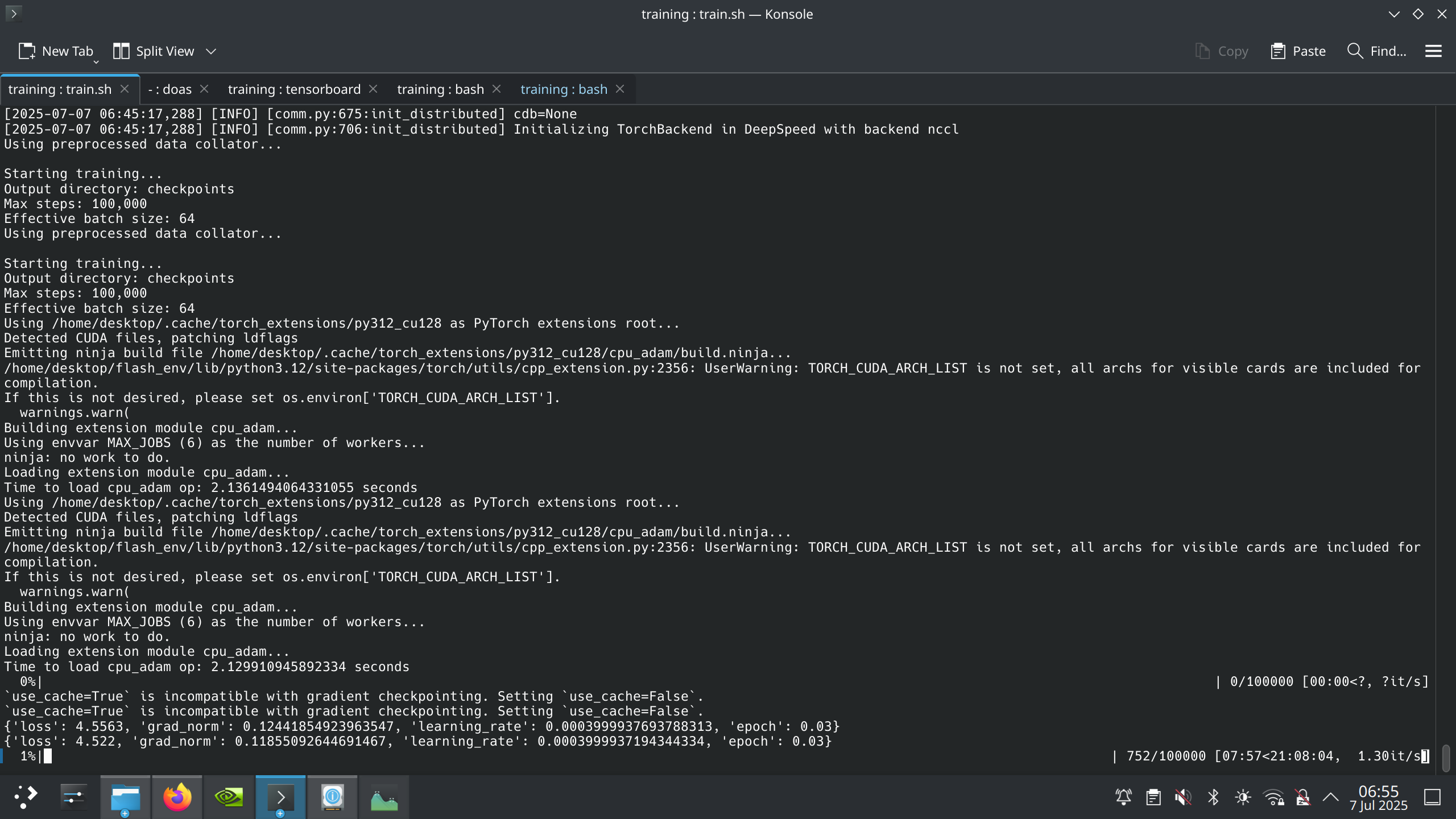Click the "'loss': 4.522" log line
This screenshot has width=1456, height=819.
(x=418, y=741)
